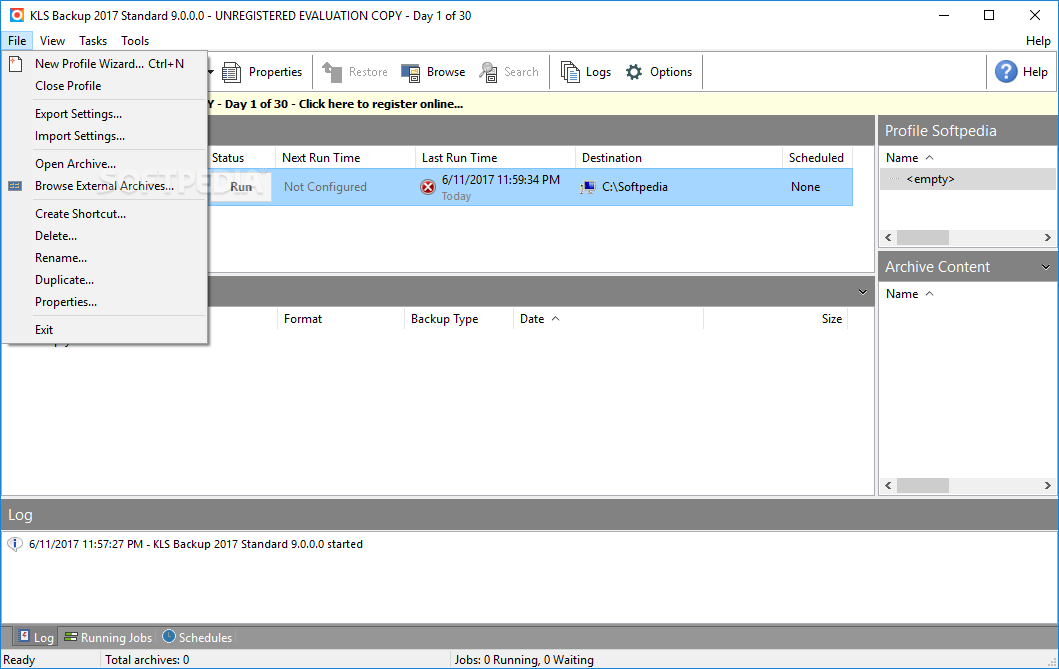Choose Delete from File menu
This screenshot has width=1059, height=669.
click(x=105, y=236)
